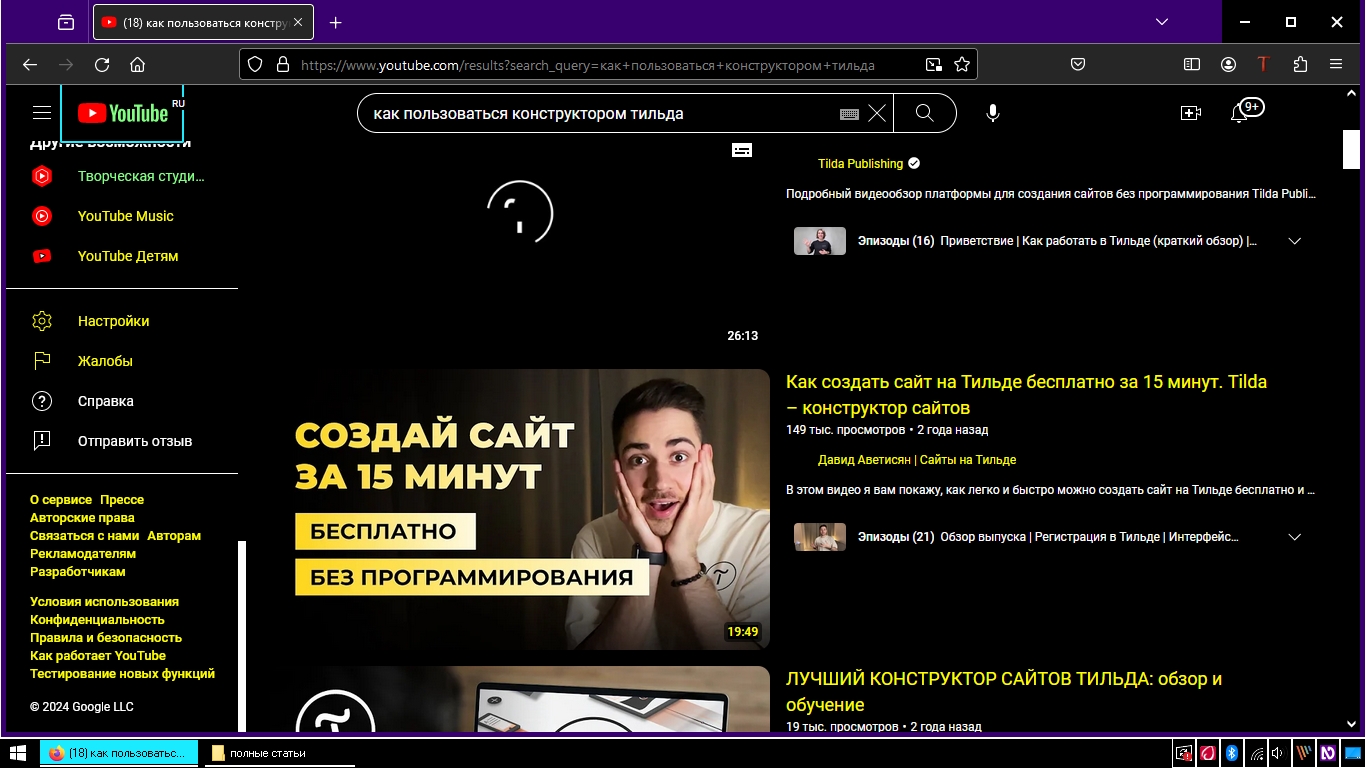This screenshot has height=768, width=1366.
Task: Open Настройки in the sidebar
Action: [113, 321]
